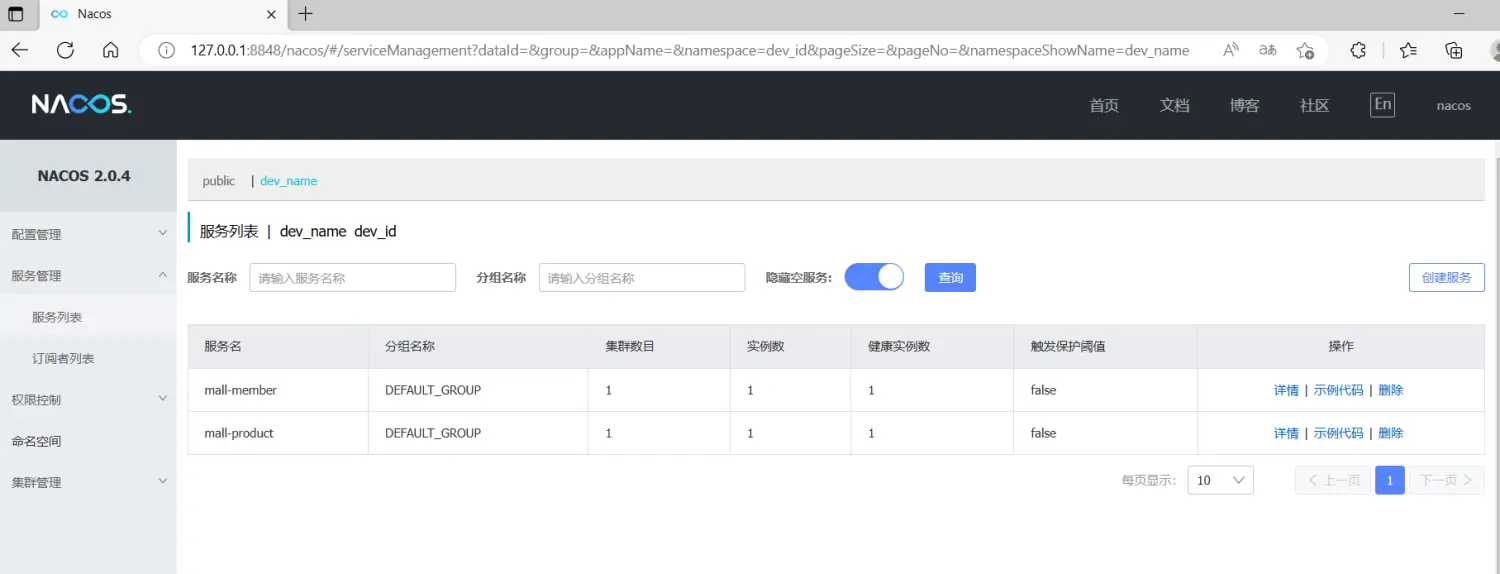Focus the 服务名称 input field
This screenshot has width=1500, height=574.
pos(353,277)
